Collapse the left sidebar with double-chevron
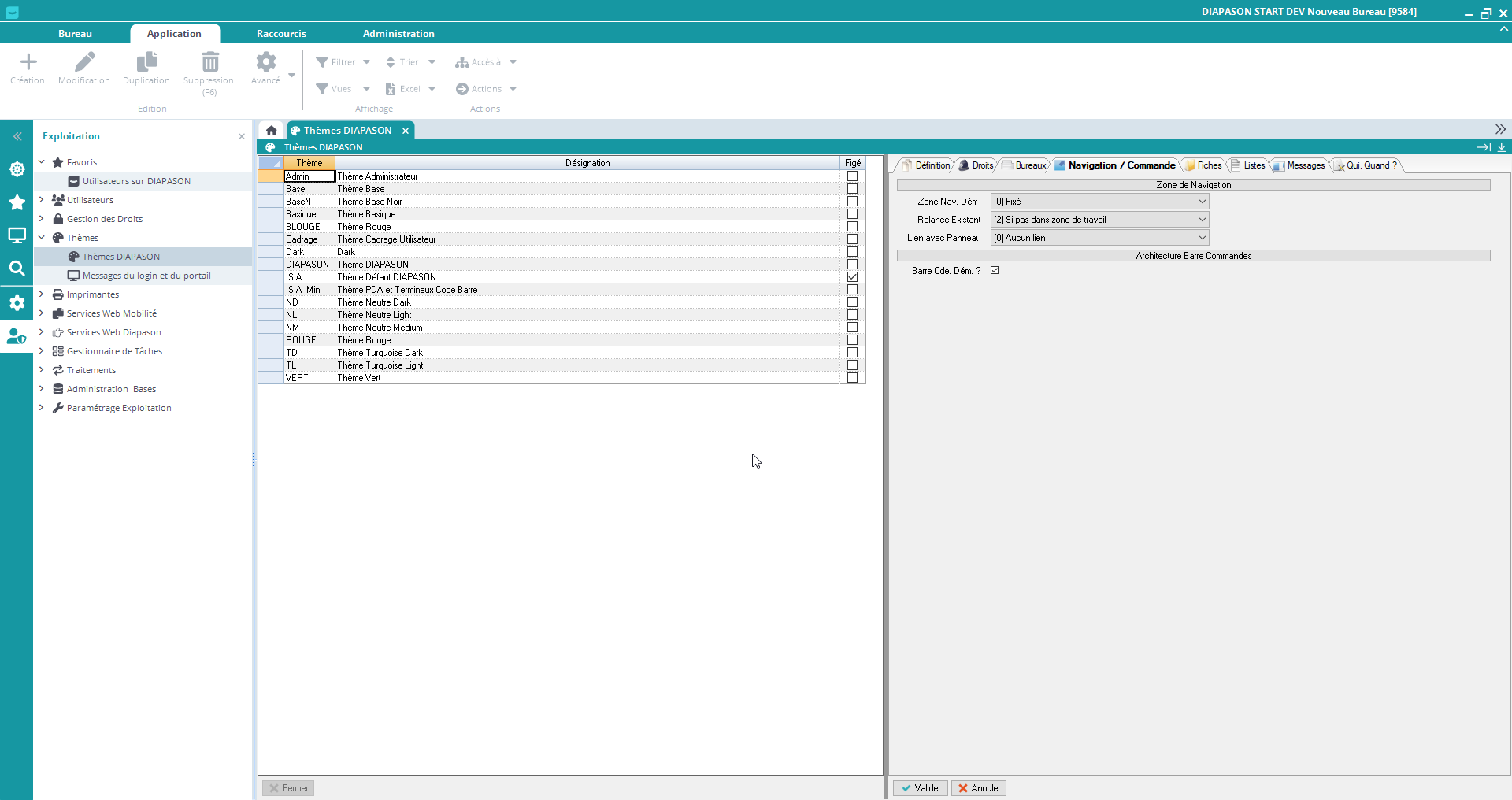 pos(17,136)
